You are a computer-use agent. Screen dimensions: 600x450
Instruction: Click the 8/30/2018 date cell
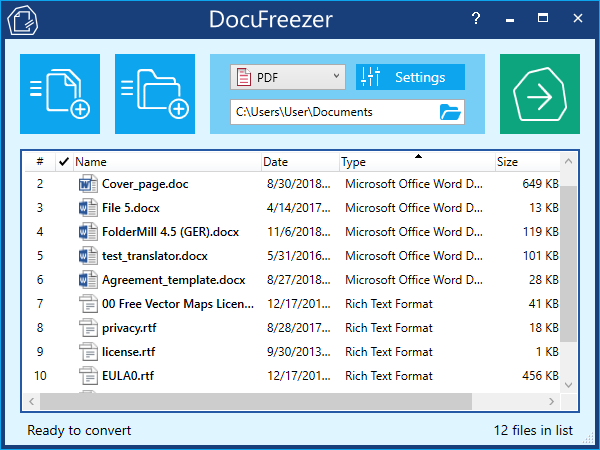point(298,184)
